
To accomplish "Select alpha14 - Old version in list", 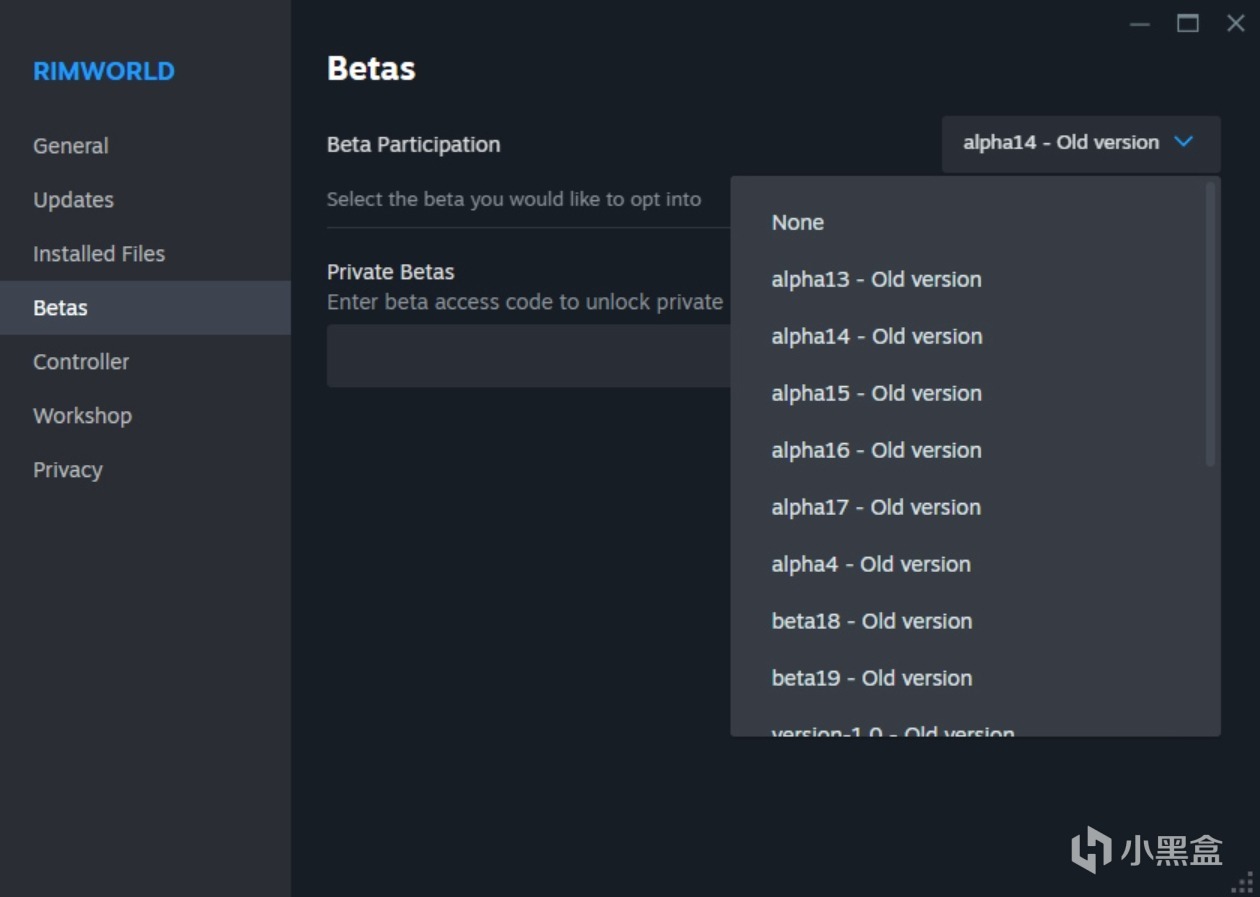I will pos(968,337).
